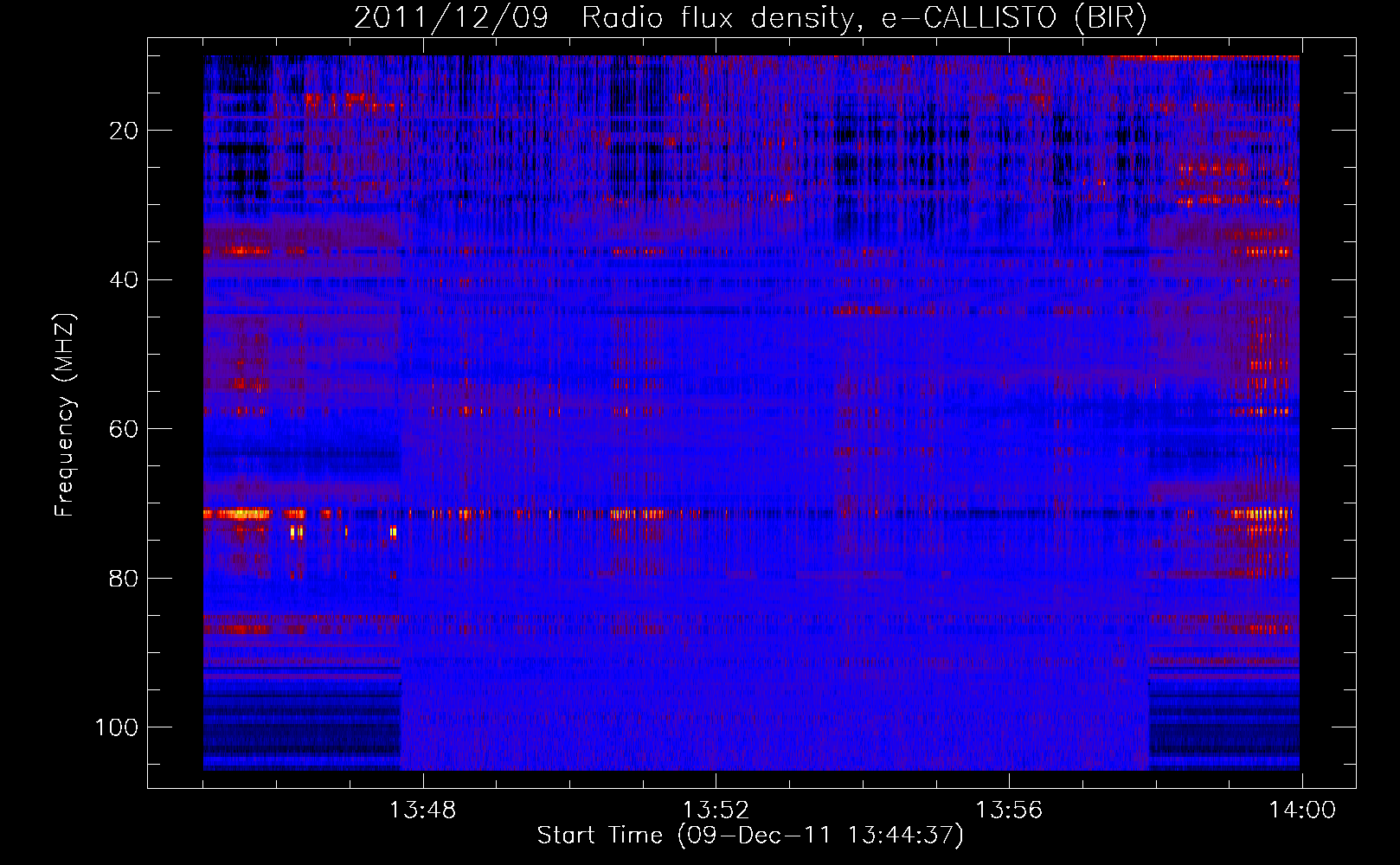Click the date "2011/12/09" in the title

[x=451, y=18]
